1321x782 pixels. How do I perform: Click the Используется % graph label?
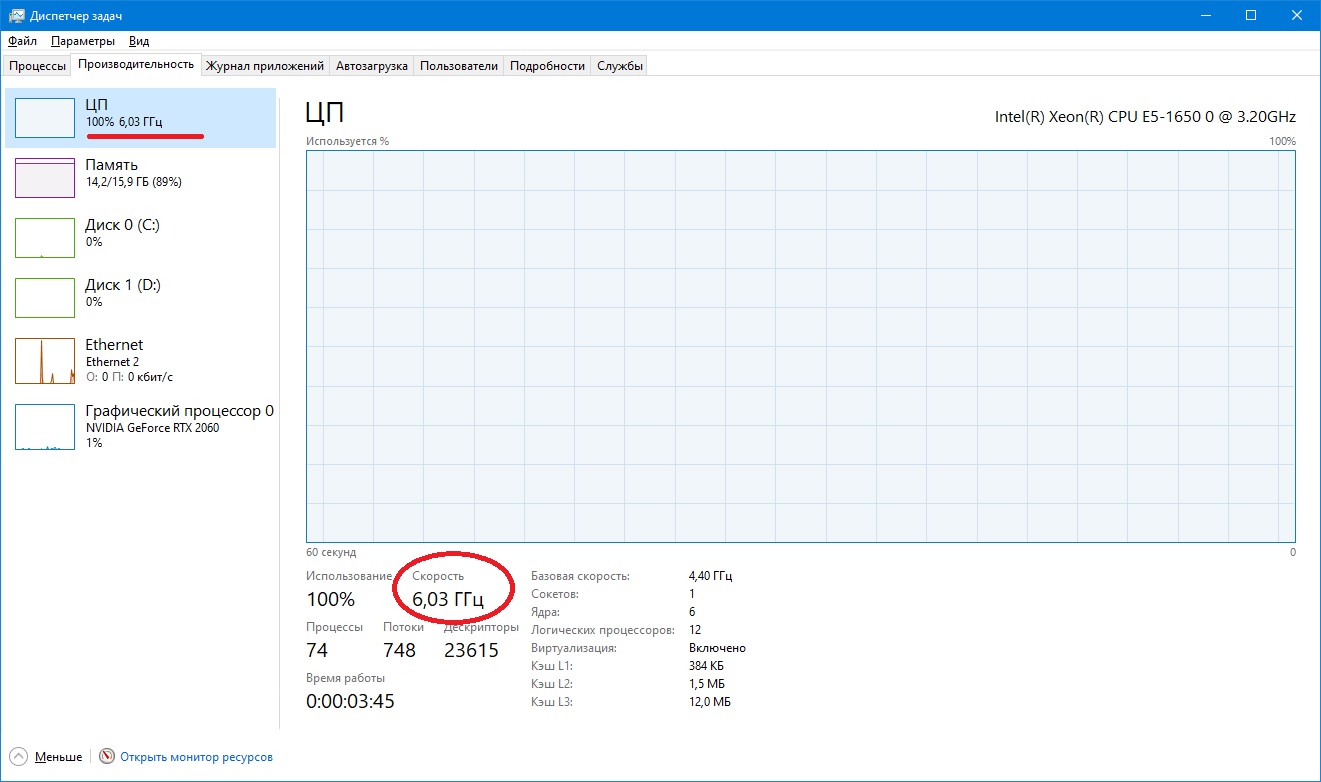[x=347, y=141]
